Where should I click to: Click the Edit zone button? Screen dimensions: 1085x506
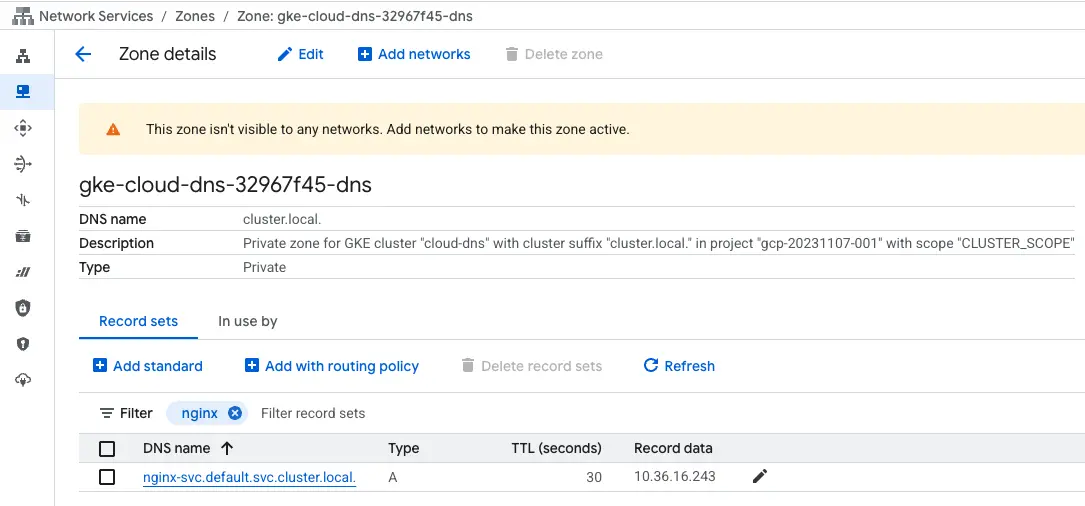point(300,54)
